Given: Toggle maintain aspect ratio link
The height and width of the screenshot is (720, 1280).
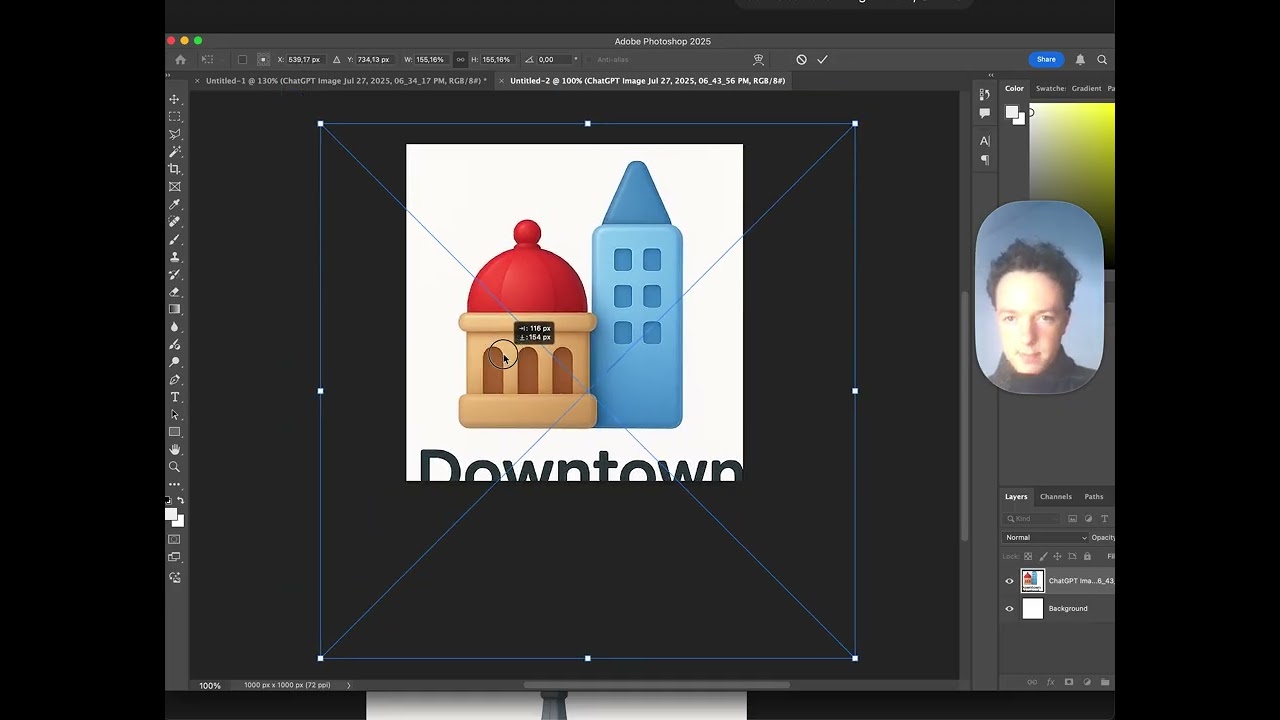Looking at the screenshot, I should (460, 59).
